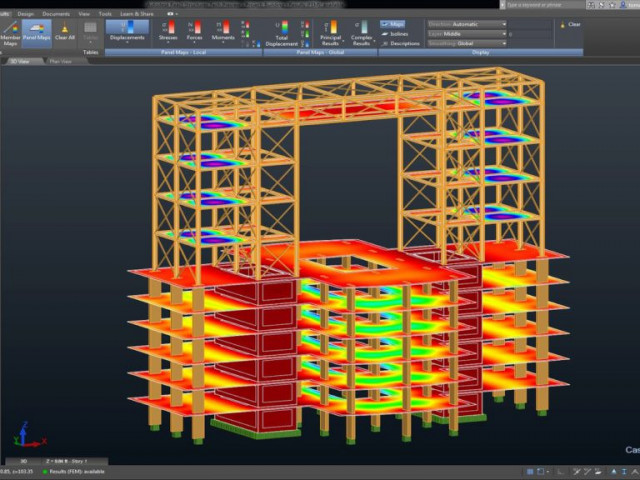
Task: Toggle the Isolines display mode
Action: (395, 34)
